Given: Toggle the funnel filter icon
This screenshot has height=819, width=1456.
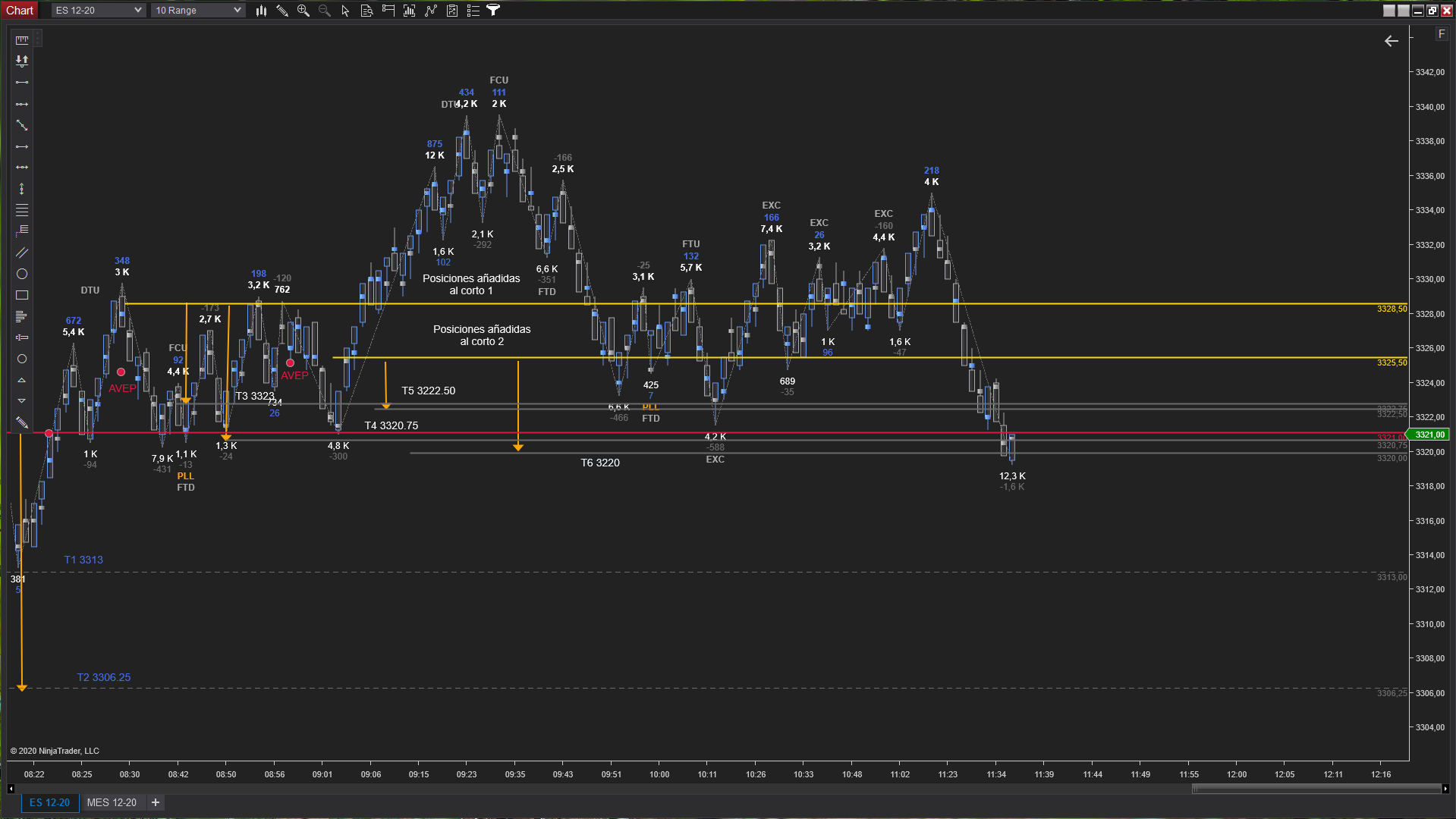Looking at the screenshot, I should pyautogui.click(x=493, y=11).
